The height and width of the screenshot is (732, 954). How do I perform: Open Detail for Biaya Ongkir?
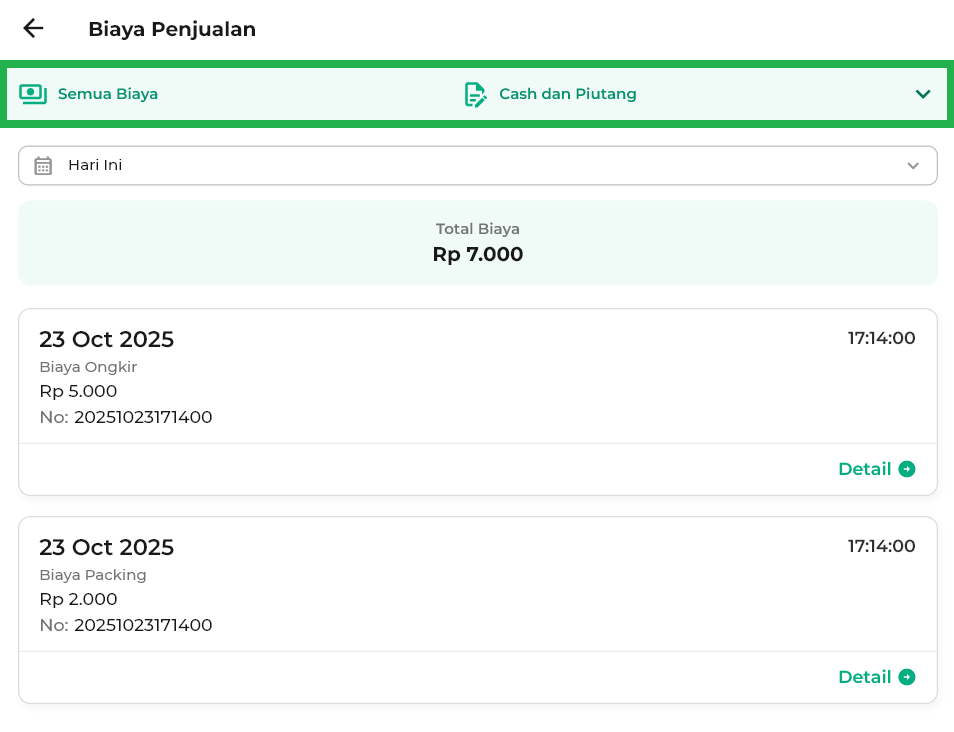pyautogui.click(x=864, y=469)
